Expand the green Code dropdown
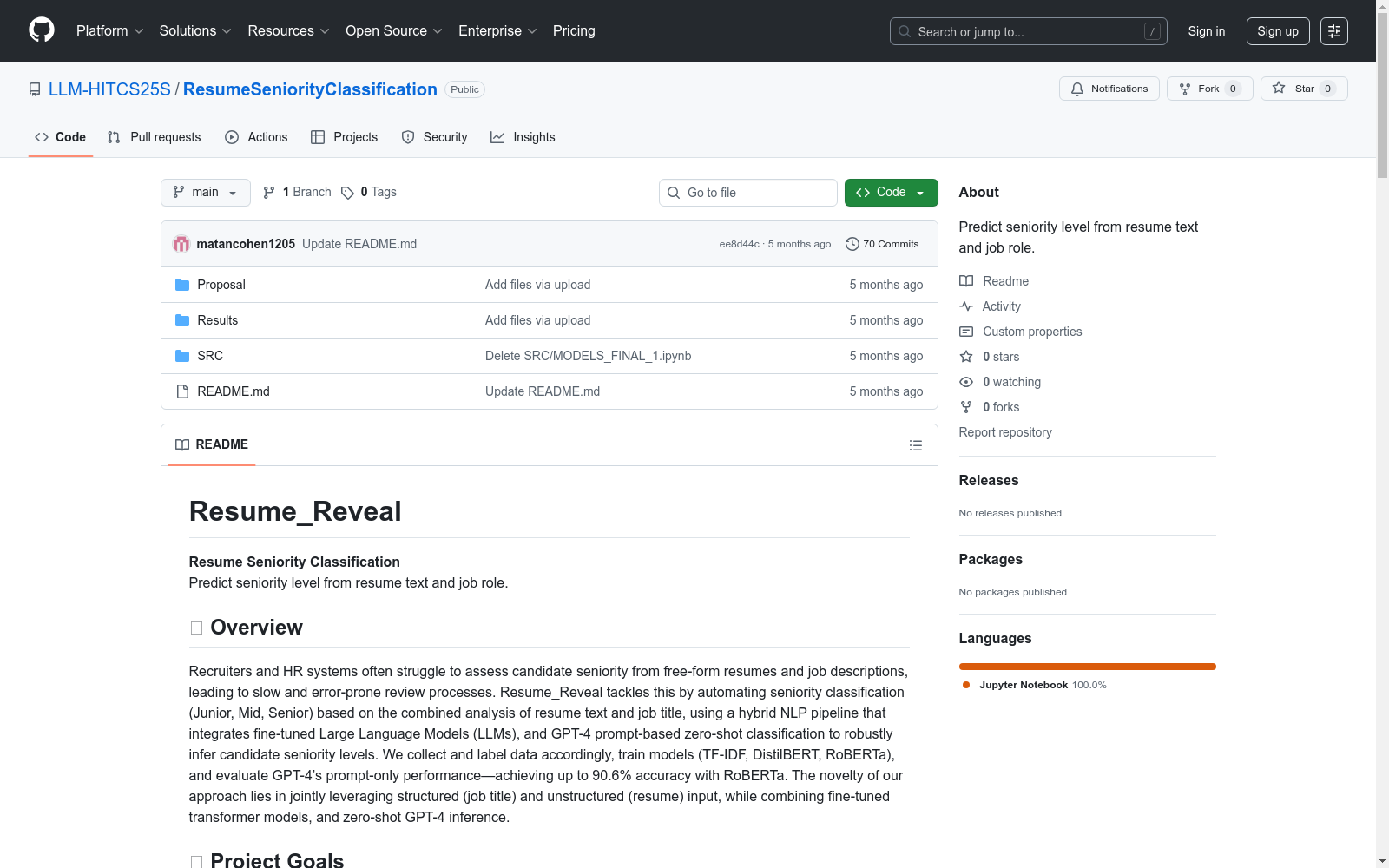 tap(891, 193)
